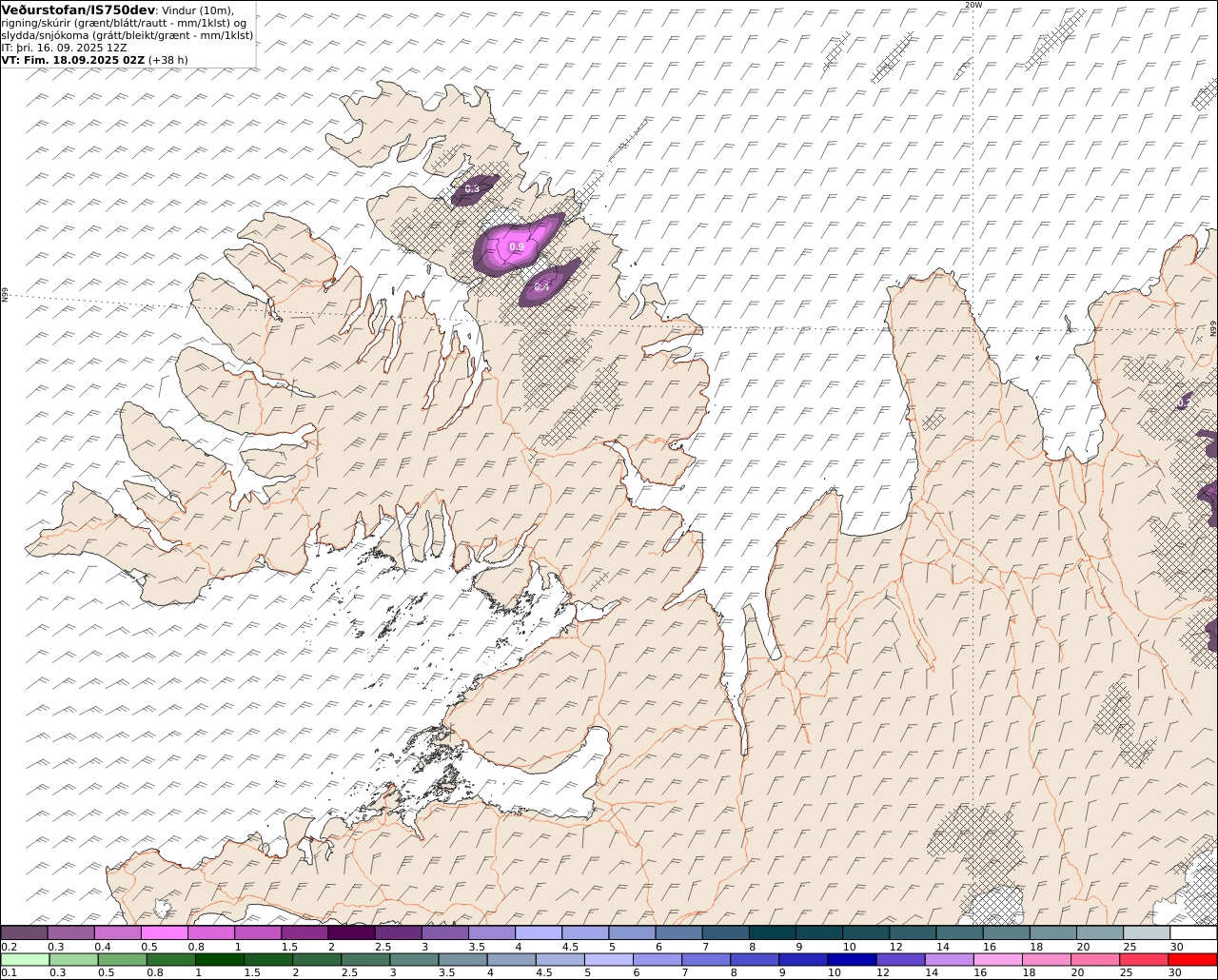
Task: Click the deep blue 10 rain swatch
Action: (852, 960)
